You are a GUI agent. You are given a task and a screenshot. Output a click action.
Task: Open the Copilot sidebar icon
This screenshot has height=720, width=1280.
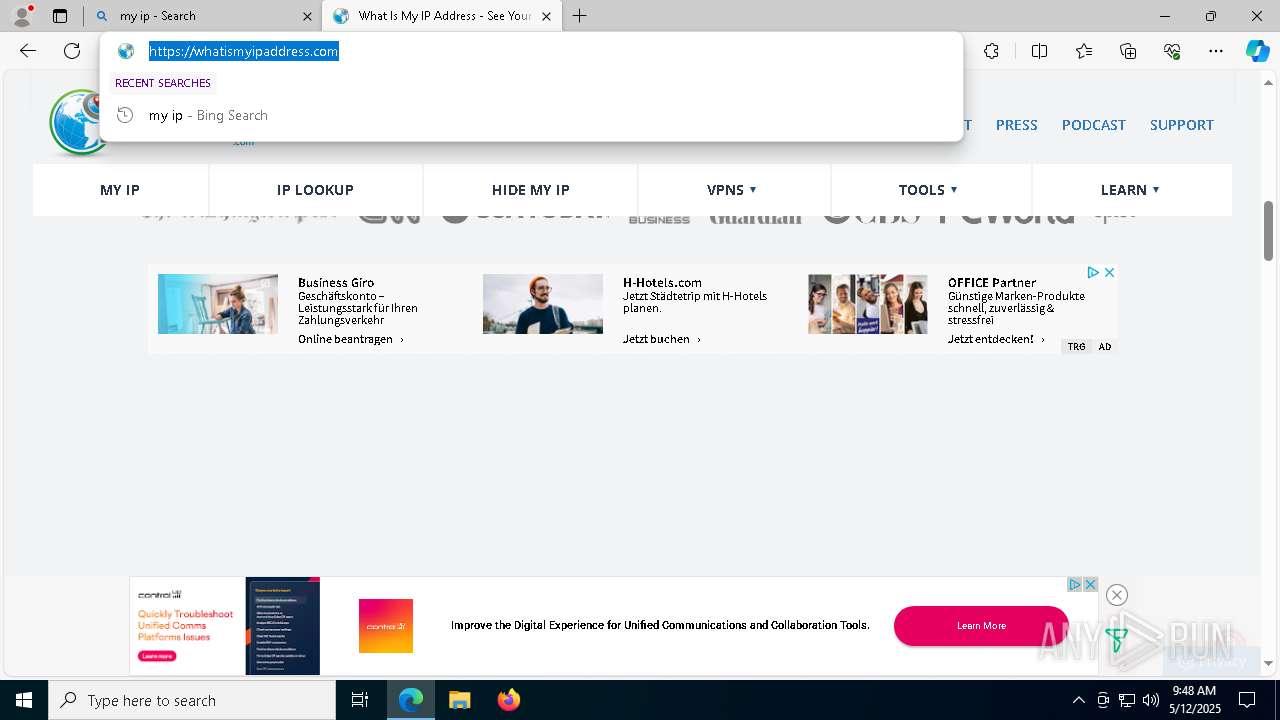1257,51
